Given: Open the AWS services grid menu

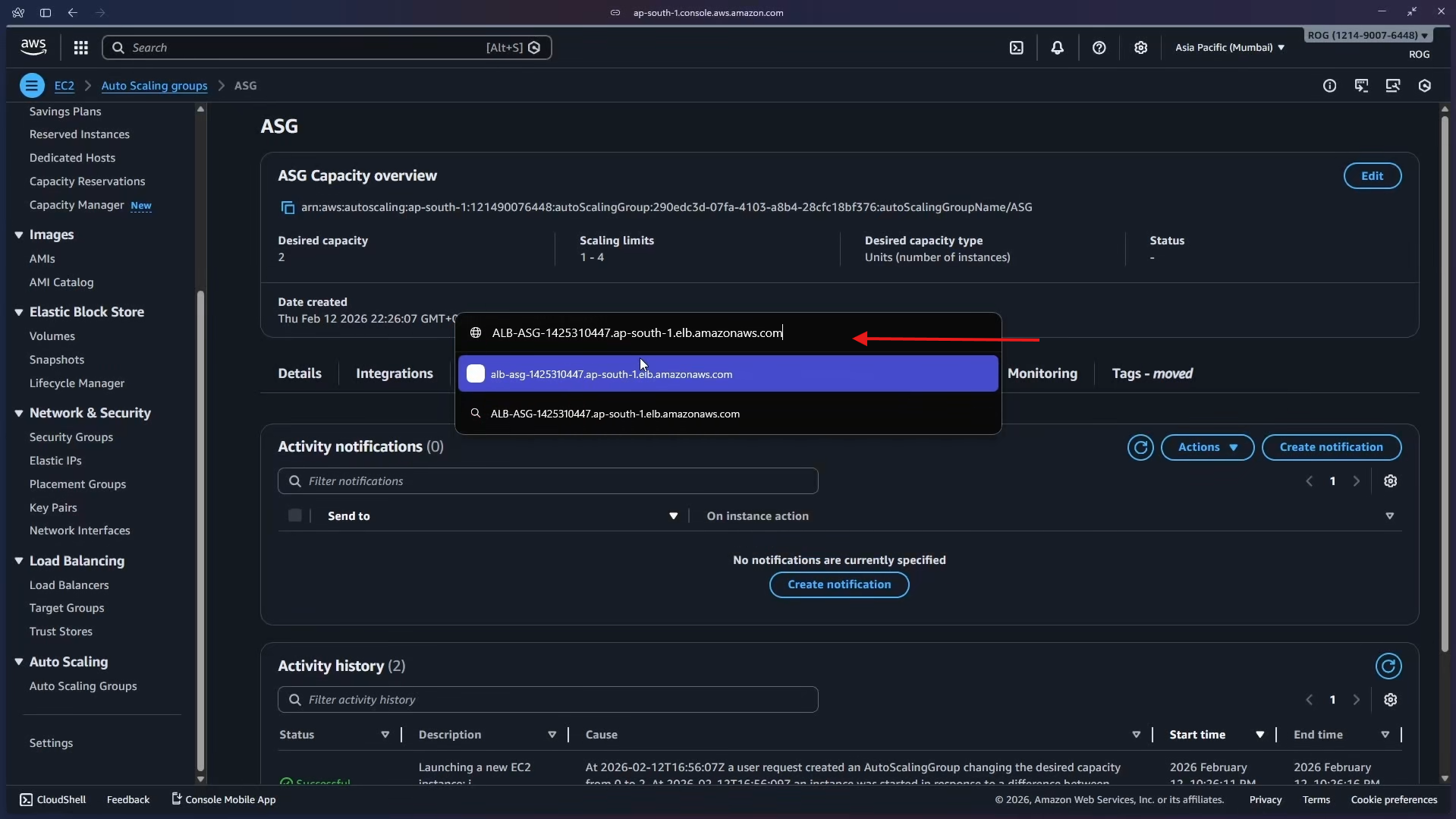Looking at the screenshot, I should click(80, 48).
